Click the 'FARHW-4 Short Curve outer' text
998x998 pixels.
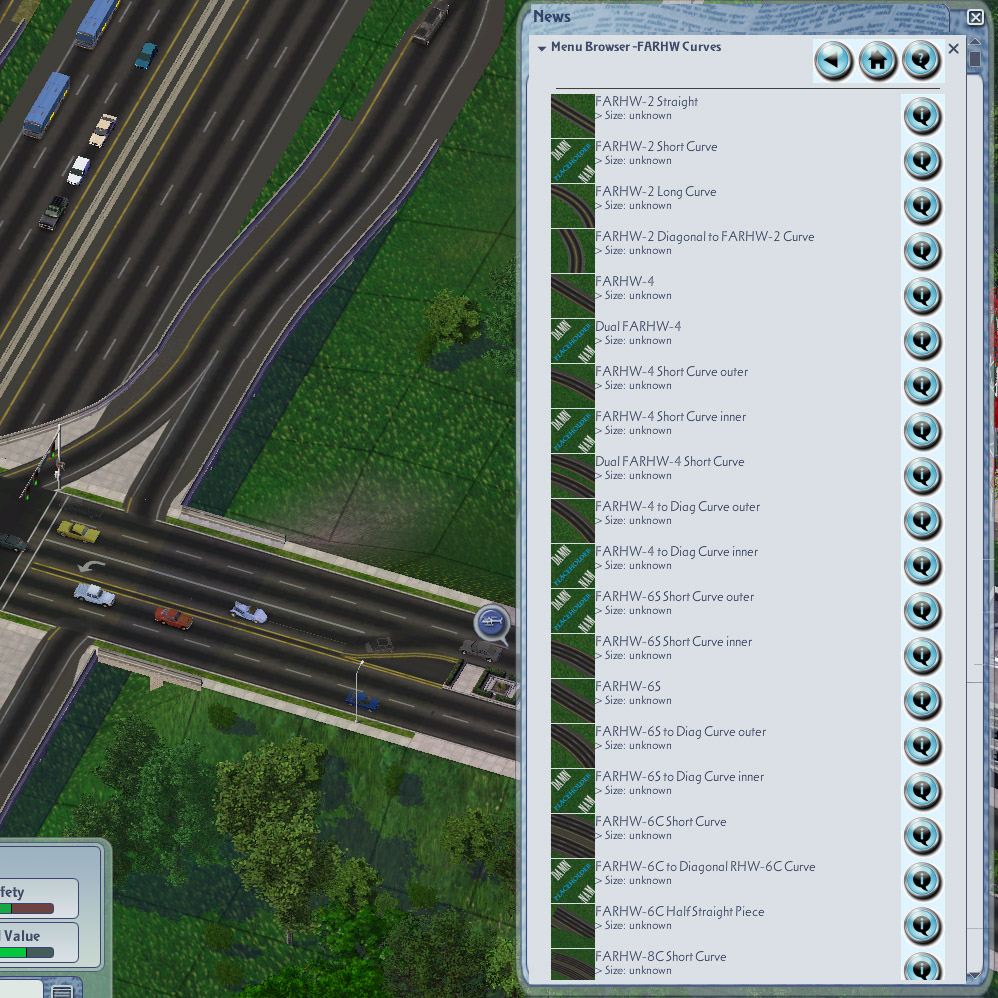tap(671, 372)
